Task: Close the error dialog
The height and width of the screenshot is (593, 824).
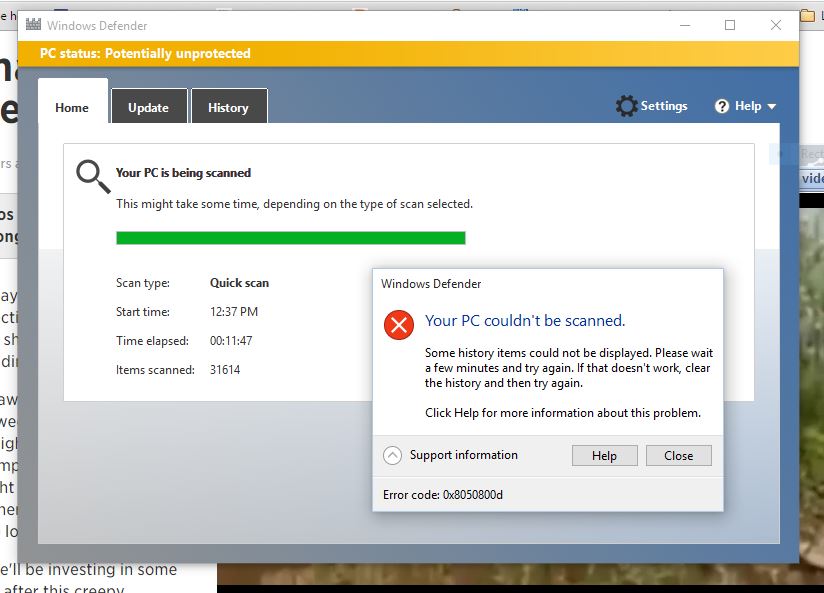Action: tap(678, 455)
